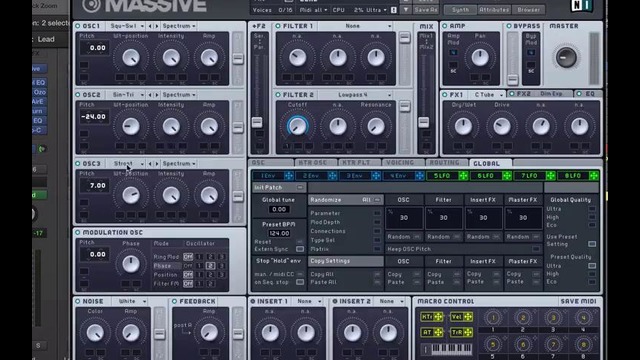The height and width of the screenshot is (360, 640).
Task: Switch to the VOICING tab
Action: (402, 162)
